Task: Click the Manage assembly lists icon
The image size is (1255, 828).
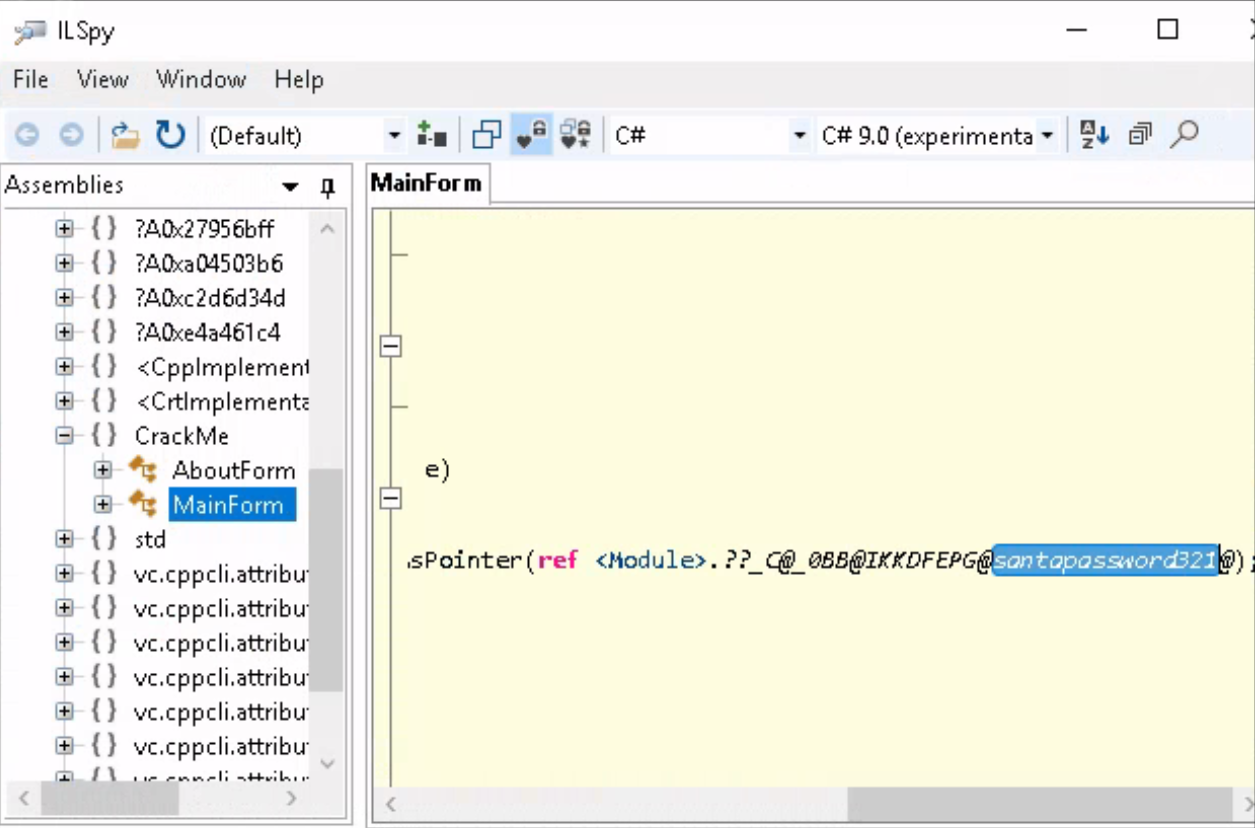Action: (x=432, y=135)
